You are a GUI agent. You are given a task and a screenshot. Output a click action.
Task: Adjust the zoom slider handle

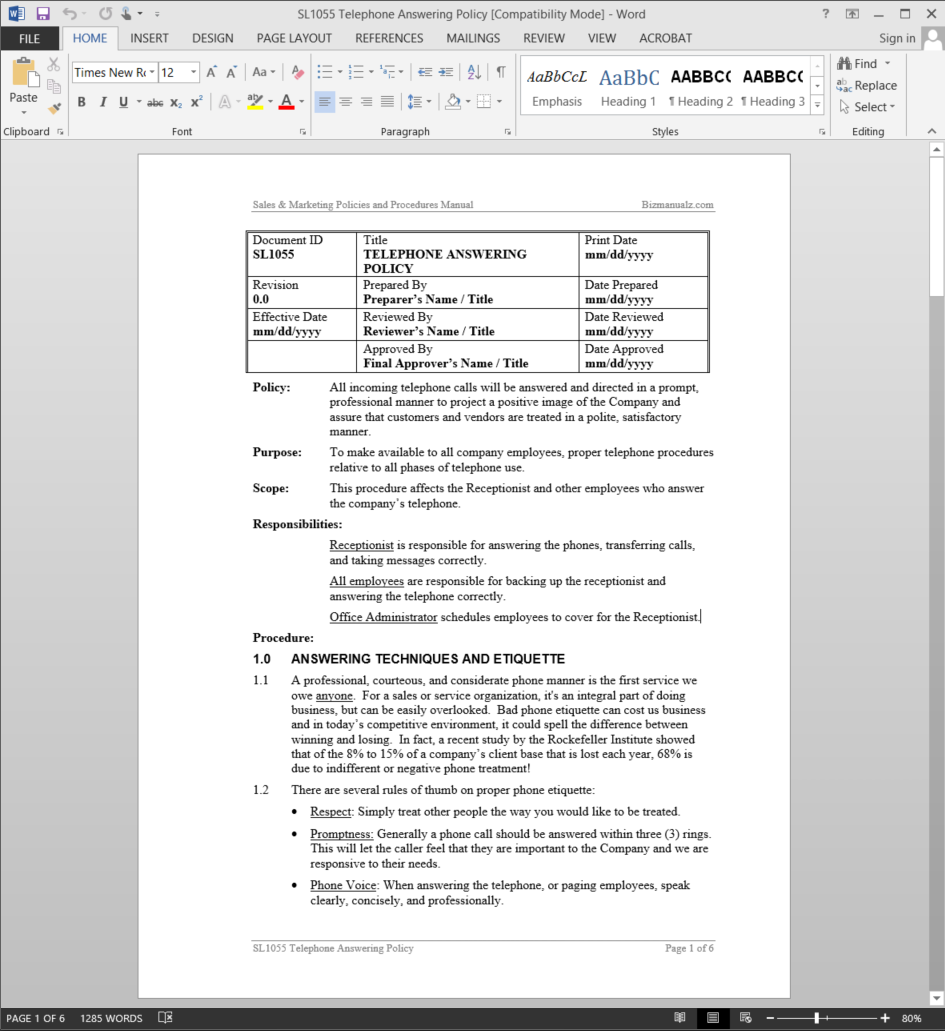tap(817, 1018)
